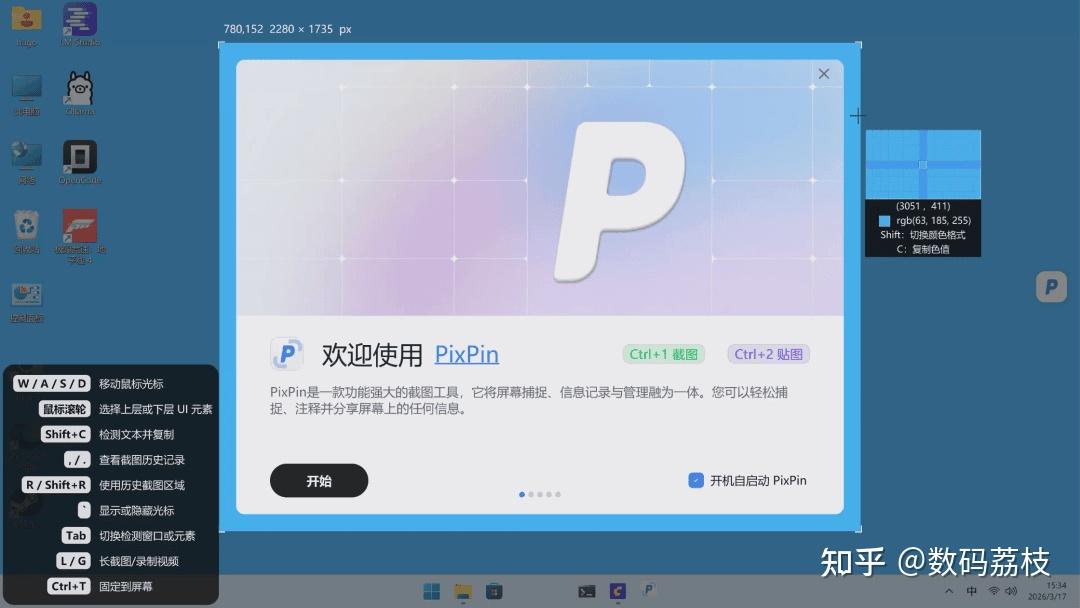Click the 查看截图历史记录 hint text

tap(142, 460)
